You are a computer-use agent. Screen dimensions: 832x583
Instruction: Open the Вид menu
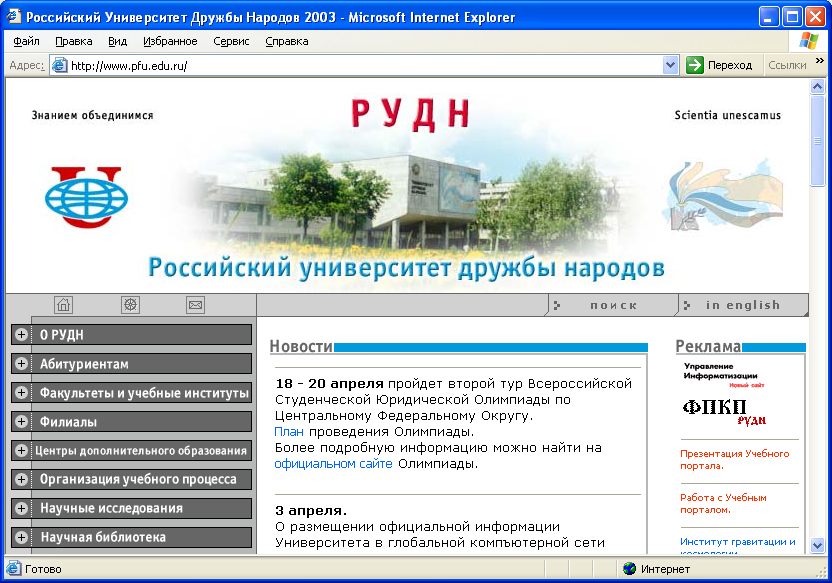(117, 41)
